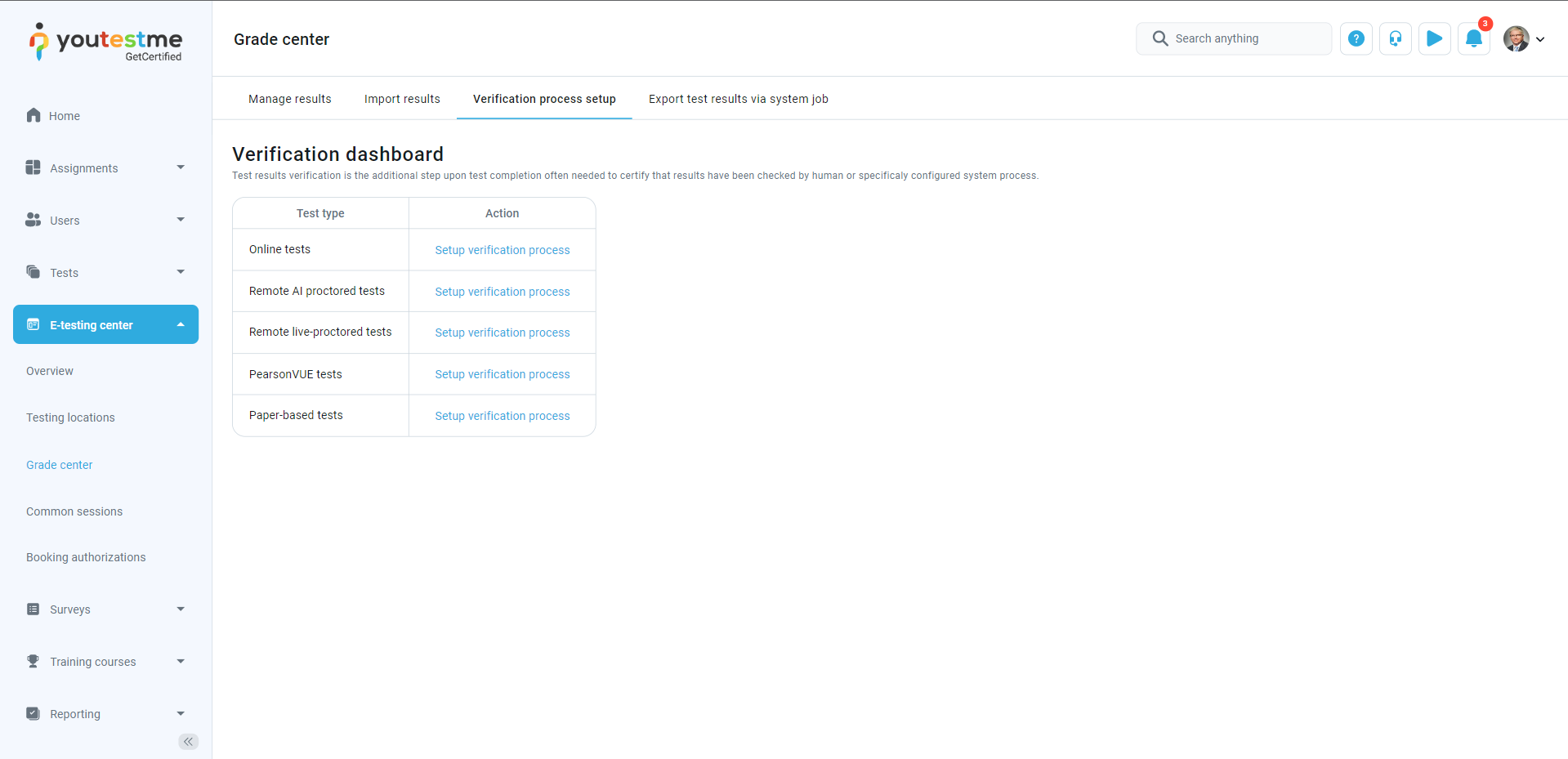Image resolution: width=1568 pixels, height=759 pixels.
Task: Click the help question mark icon
Action: coord(1356,38)
